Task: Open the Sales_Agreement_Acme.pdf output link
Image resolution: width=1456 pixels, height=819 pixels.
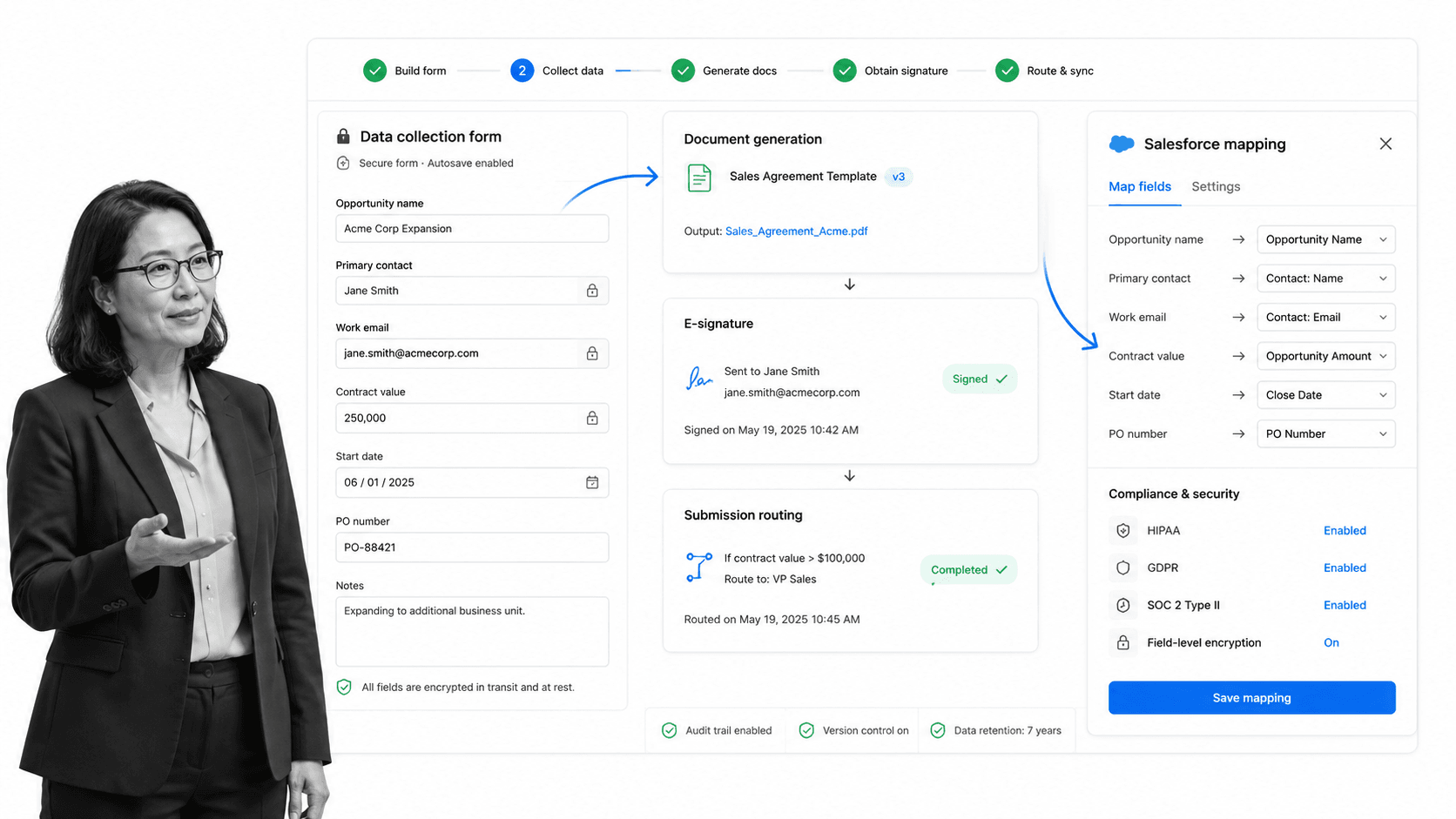Action: tap(796, 231)
